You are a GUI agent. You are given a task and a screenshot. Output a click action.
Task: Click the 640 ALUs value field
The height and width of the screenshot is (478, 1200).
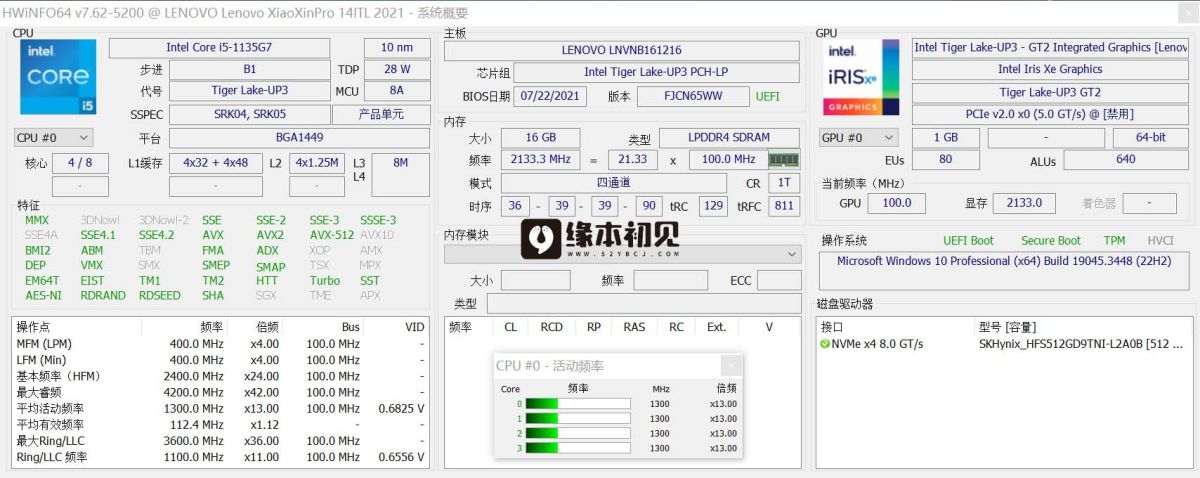click(x=1126, y=160)
